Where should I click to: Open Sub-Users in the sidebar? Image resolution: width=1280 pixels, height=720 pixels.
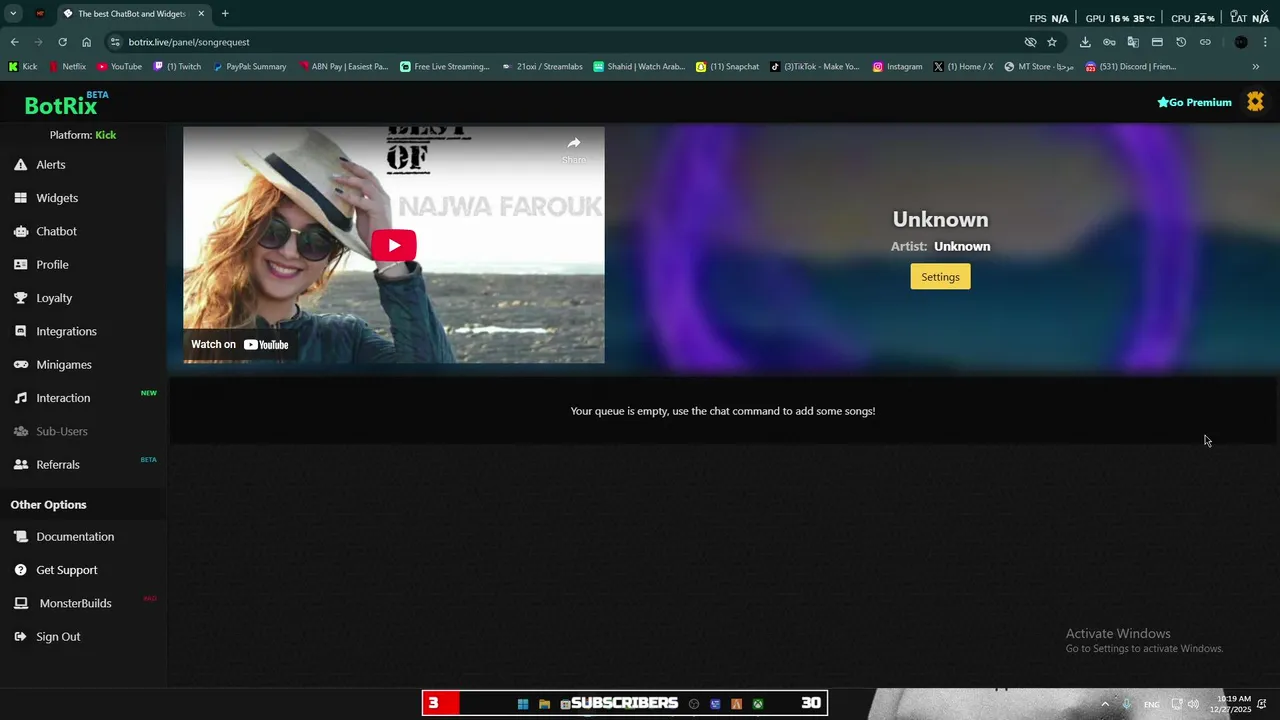pos(62,431)
